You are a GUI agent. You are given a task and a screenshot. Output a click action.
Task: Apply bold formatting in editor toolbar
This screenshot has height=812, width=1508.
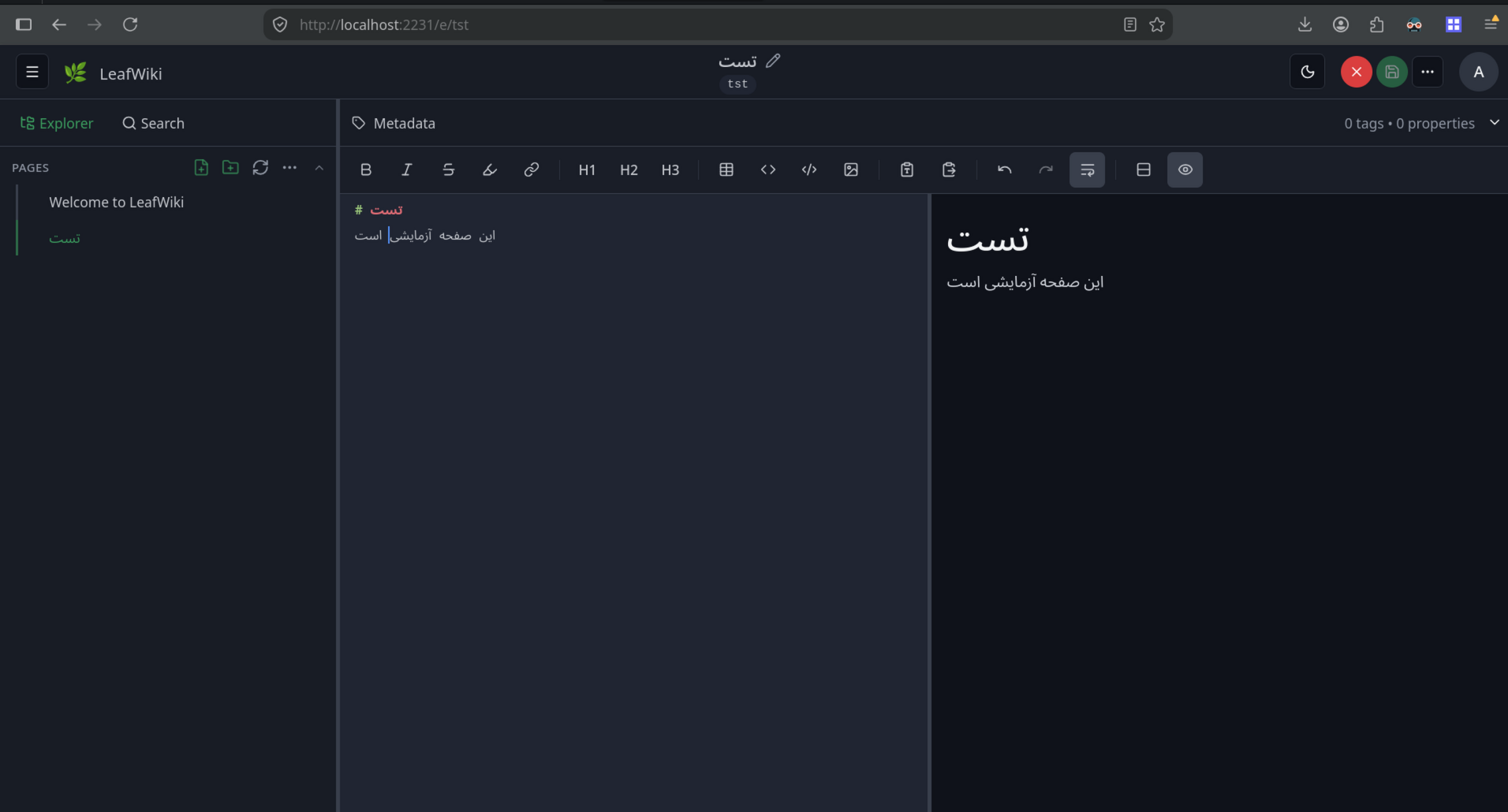(366, 169)
